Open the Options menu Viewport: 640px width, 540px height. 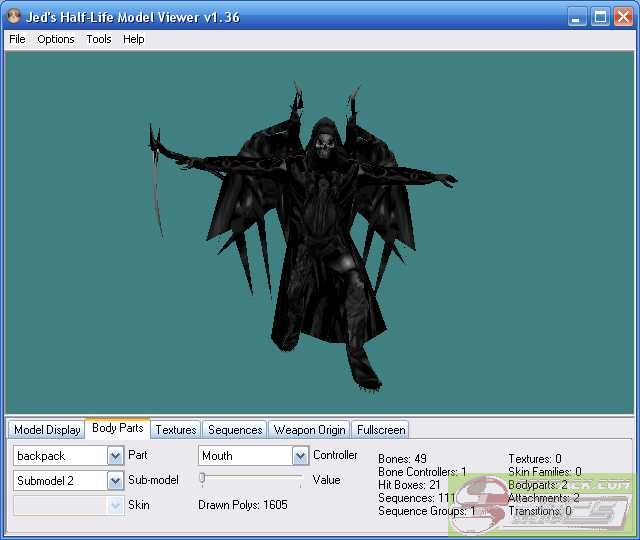coord(56,39)
